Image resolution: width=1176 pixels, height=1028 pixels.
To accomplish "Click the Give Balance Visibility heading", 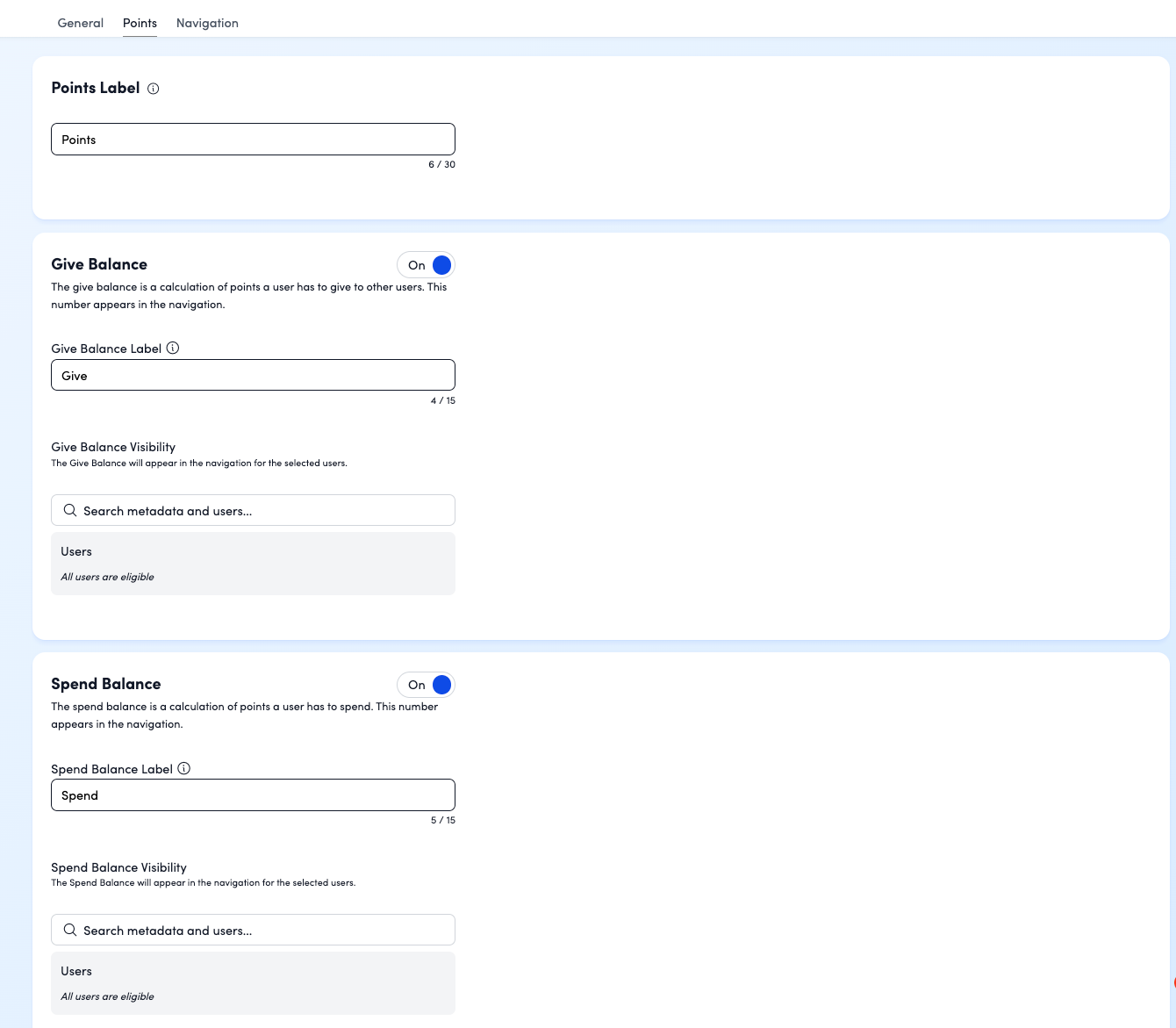I will click(x=113, y=447).
